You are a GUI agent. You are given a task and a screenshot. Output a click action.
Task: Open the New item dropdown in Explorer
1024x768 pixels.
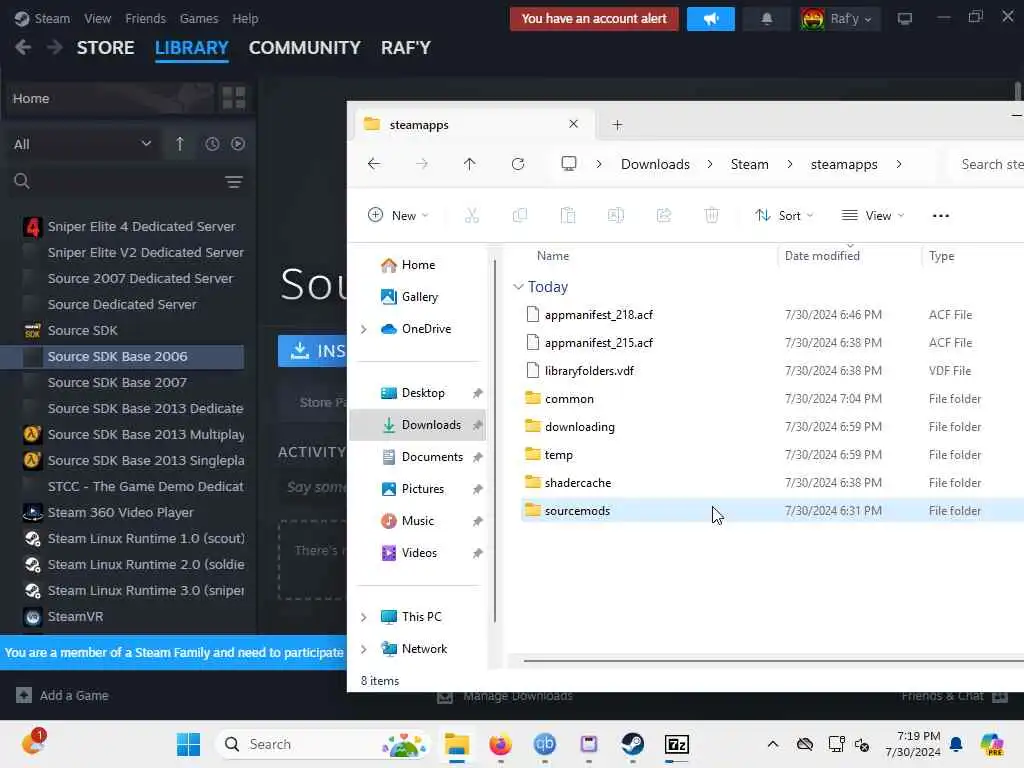click(x=398, y=216)
